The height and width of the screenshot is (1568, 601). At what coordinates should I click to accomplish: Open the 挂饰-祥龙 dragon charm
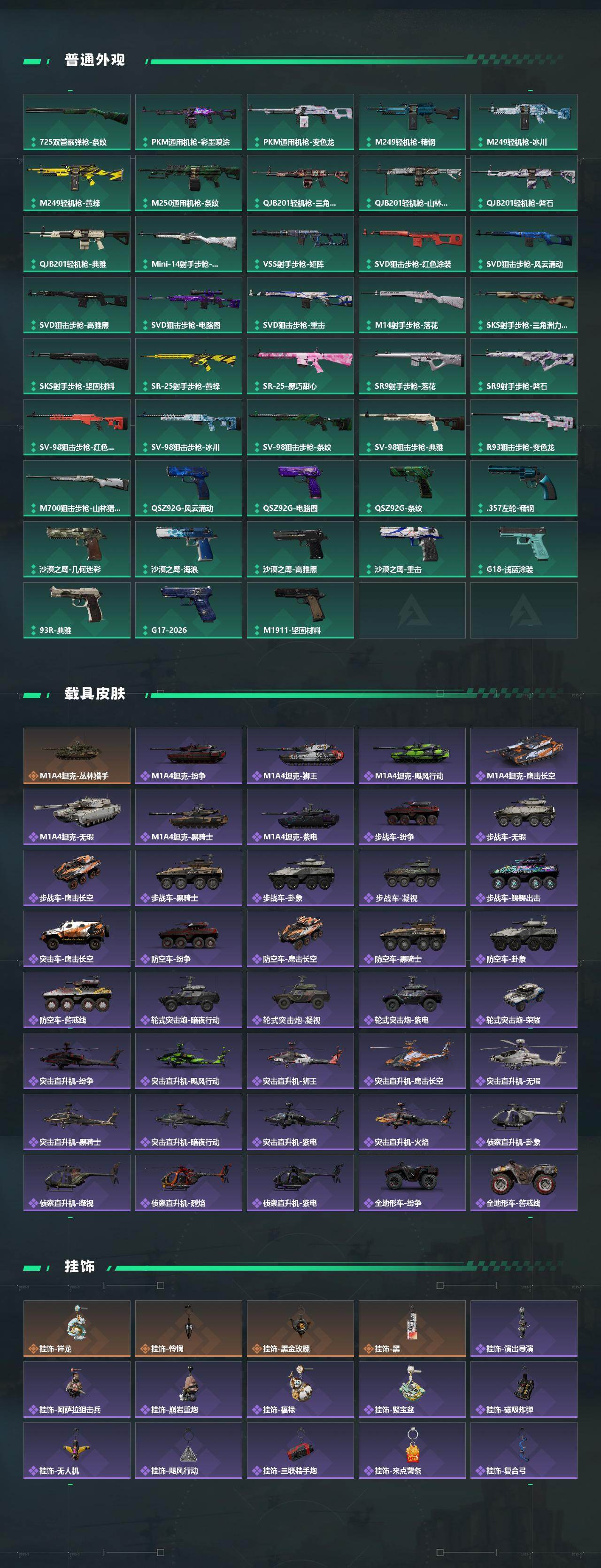point(77,1329)
